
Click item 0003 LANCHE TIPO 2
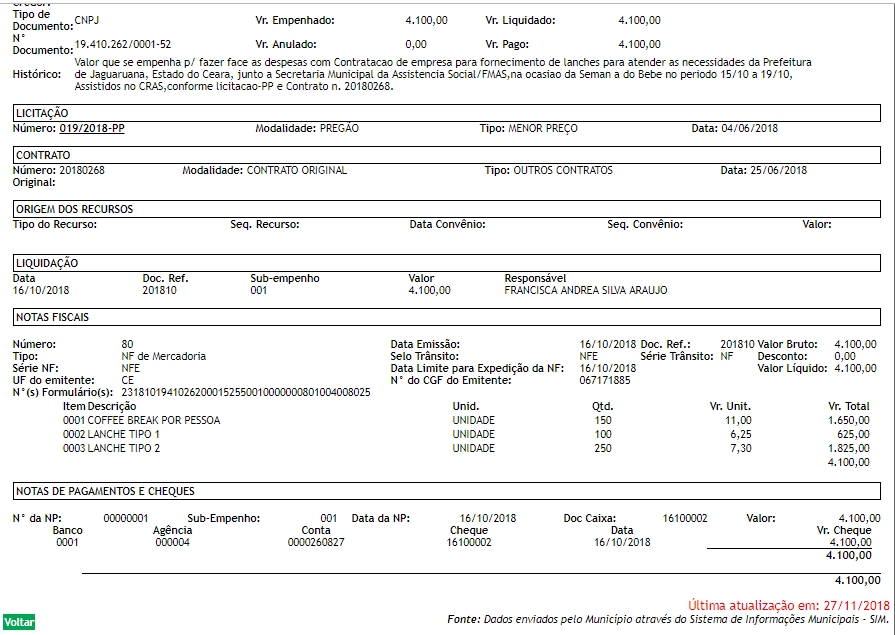pos(111,448)
